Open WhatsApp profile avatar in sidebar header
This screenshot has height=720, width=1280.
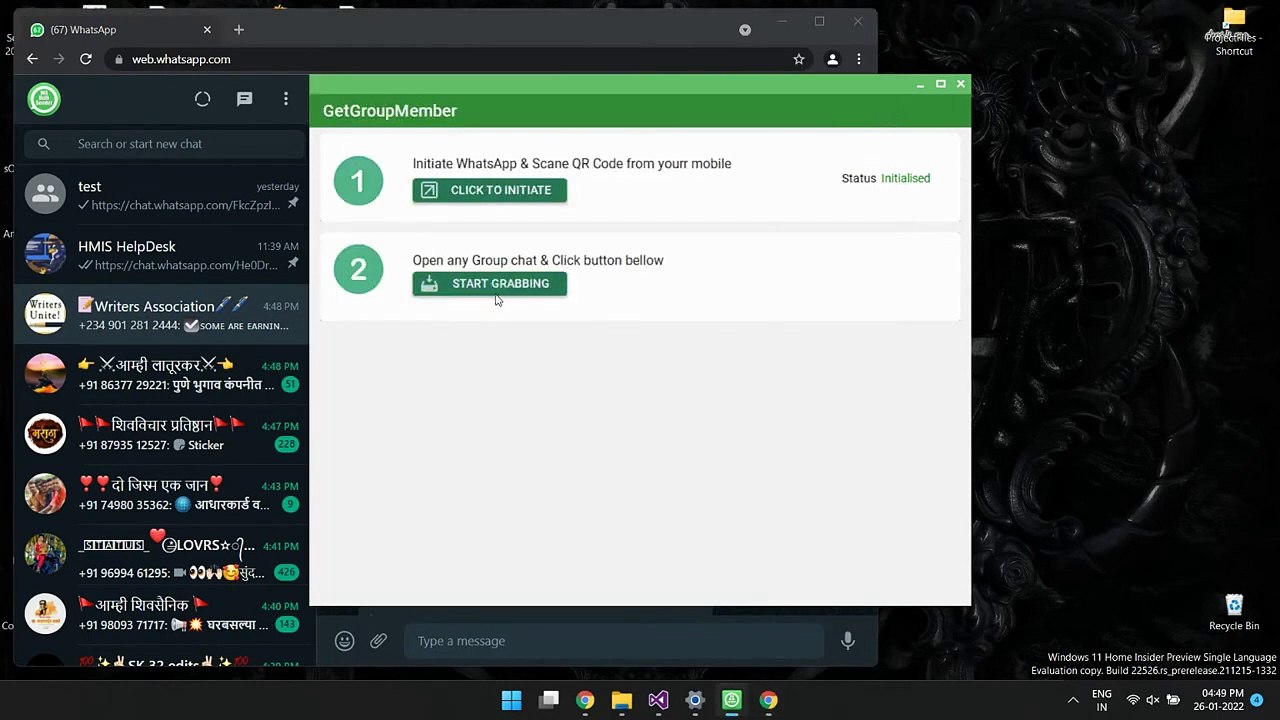point(44,99)
